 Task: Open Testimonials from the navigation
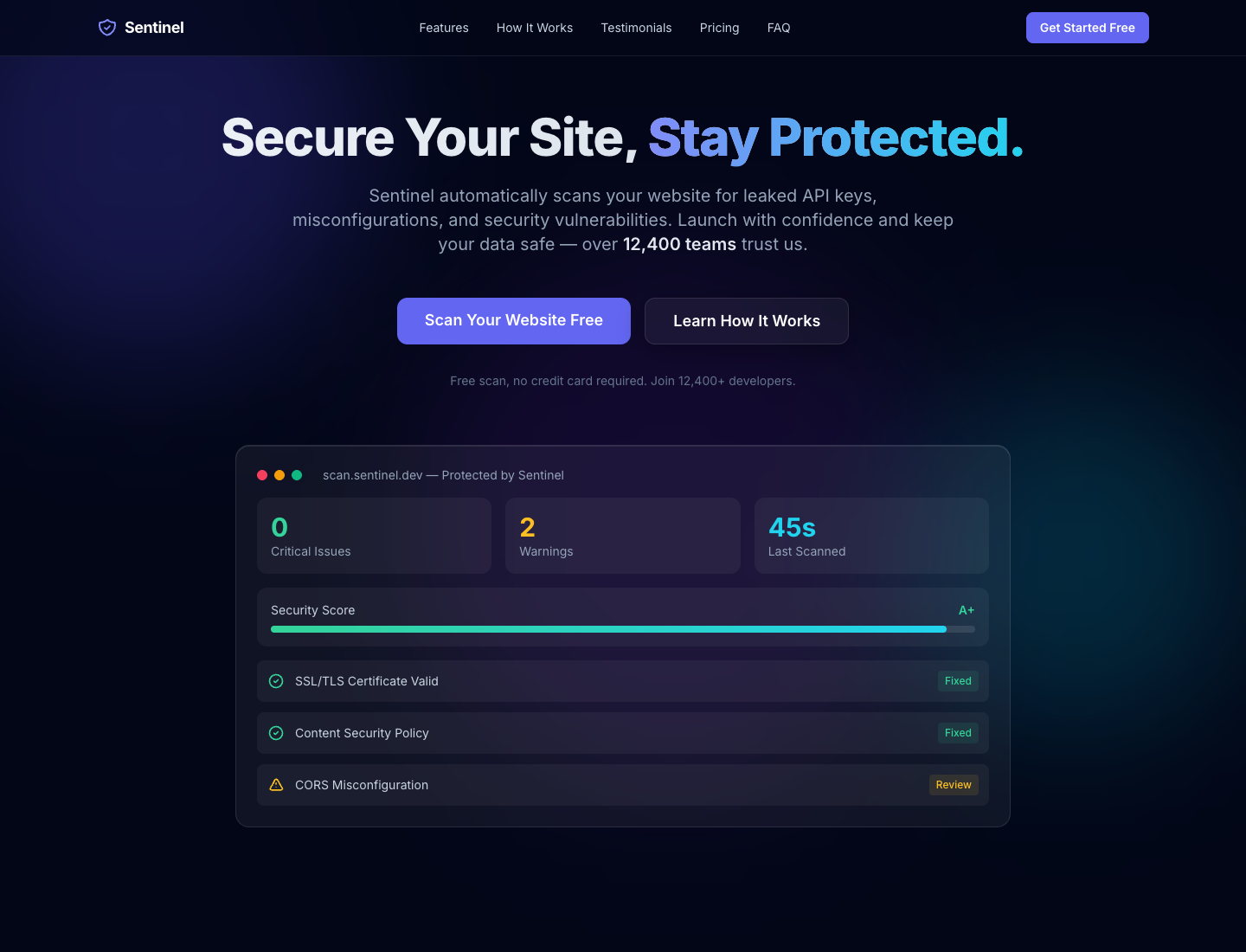tap(636, 28)
